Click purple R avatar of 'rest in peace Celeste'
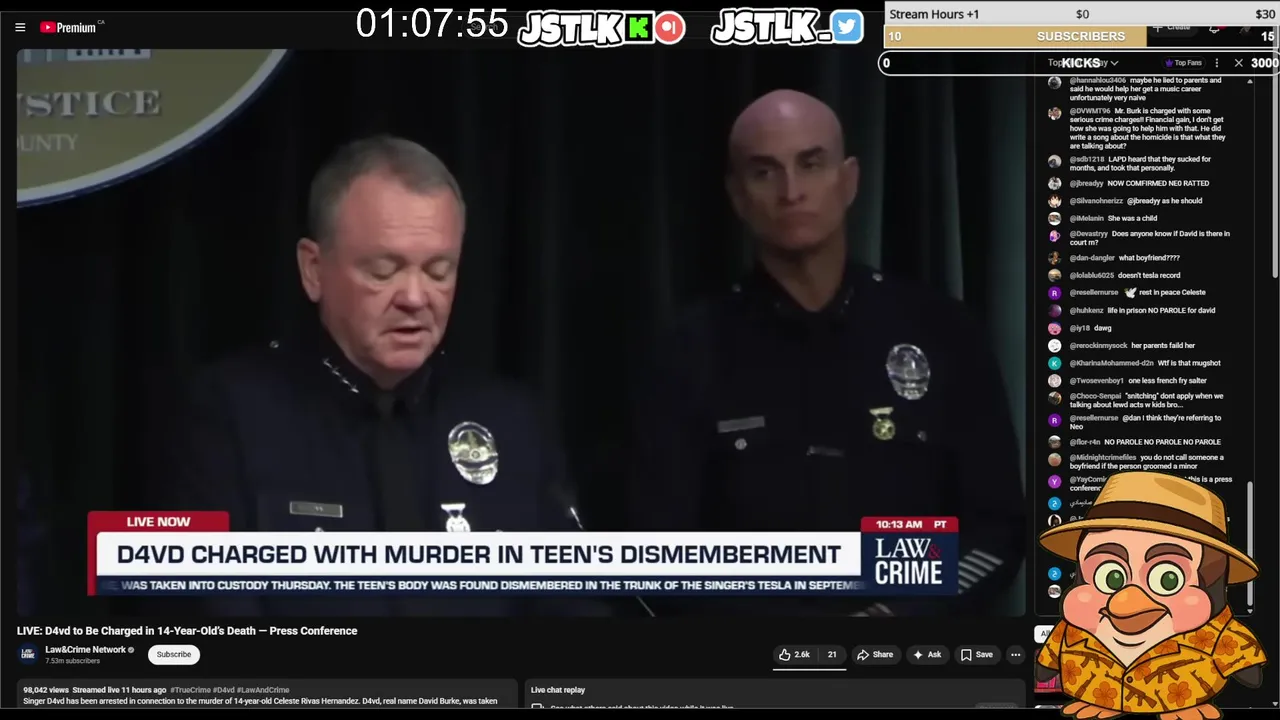Screen dimensions: 1280x720 point(1054,293)
